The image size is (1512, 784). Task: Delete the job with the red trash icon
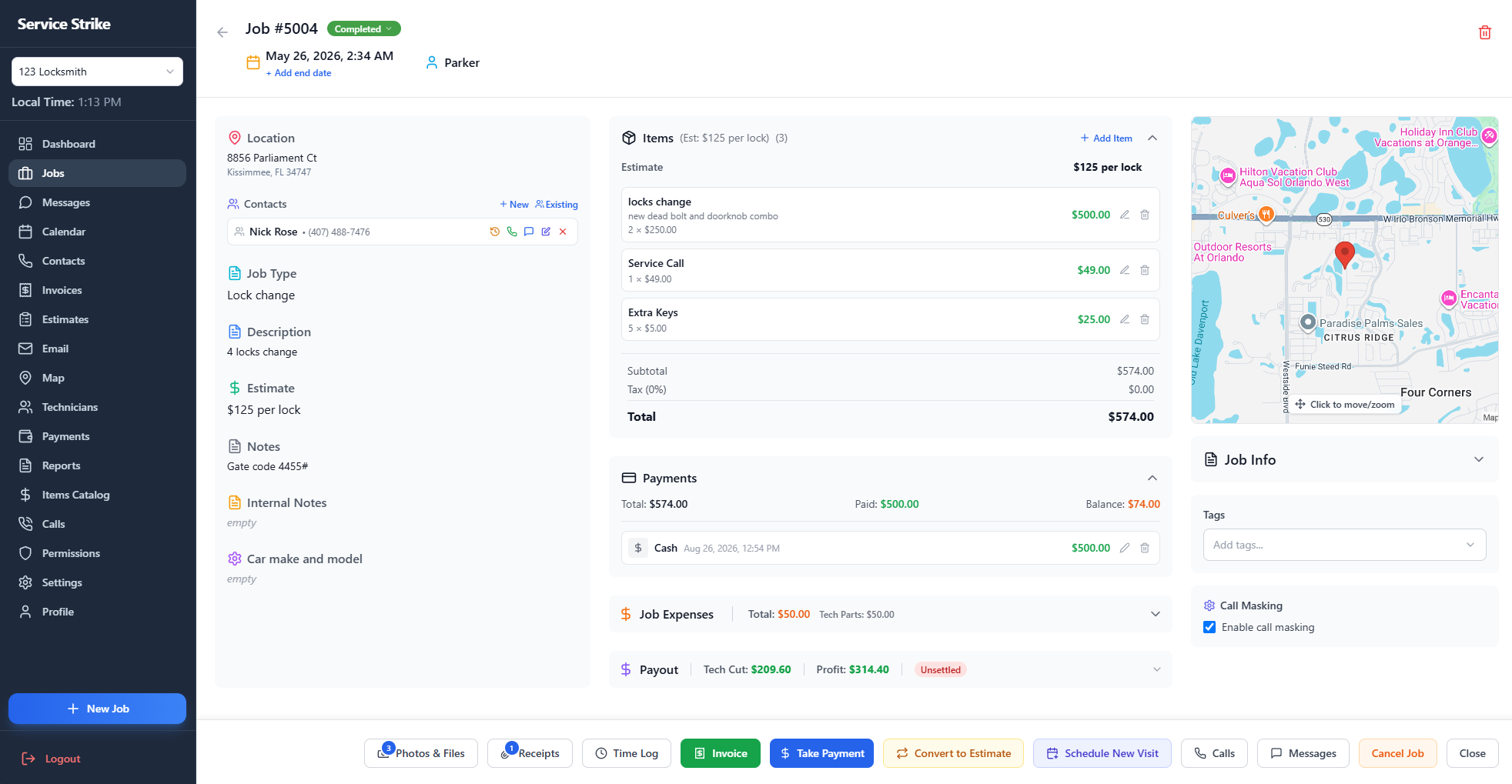(x=1485, y=32)
